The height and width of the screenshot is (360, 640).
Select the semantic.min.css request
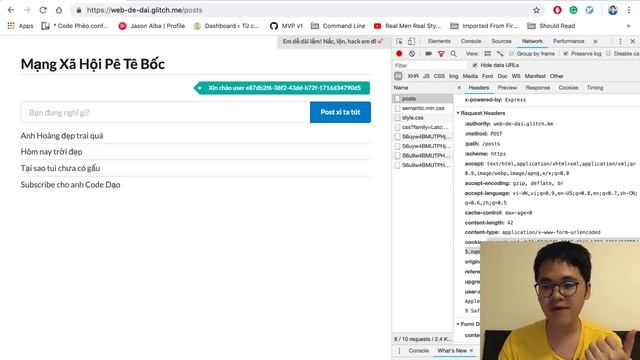point(422,108)
